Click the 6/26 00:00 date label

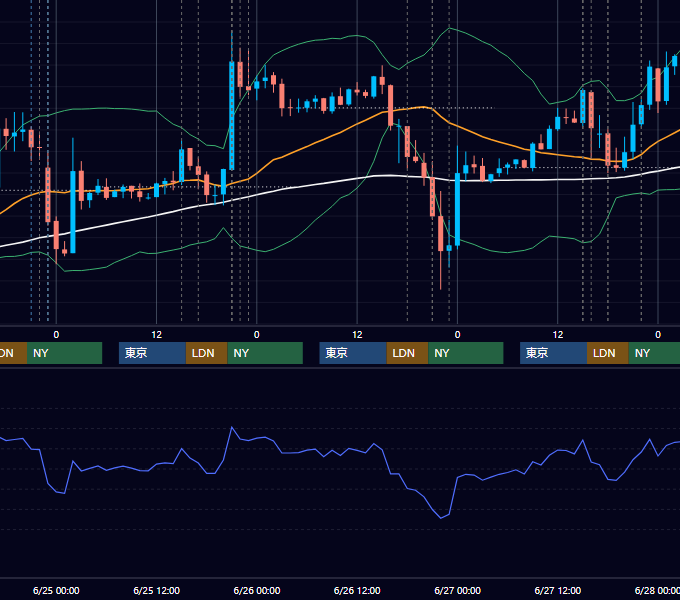point(257,590)
